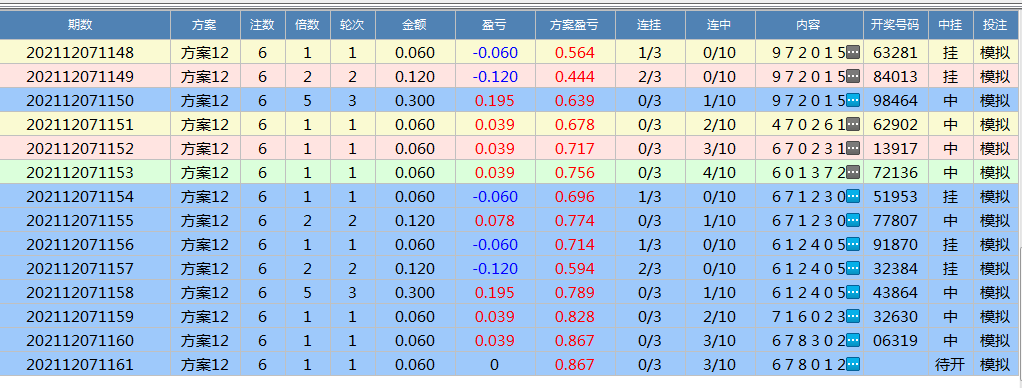The width and height of the screenshot is (1022, 388).
Task: Click the blue ellipsis icon in row 202112071154
Action: pyautogui.click(x=853, y=196)
